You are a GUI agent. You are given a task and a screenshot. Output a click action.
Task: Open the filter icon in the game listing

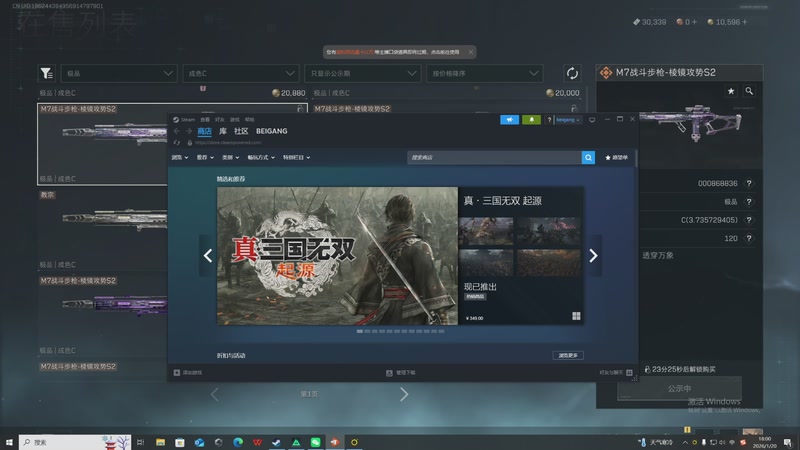pos(46,73)
